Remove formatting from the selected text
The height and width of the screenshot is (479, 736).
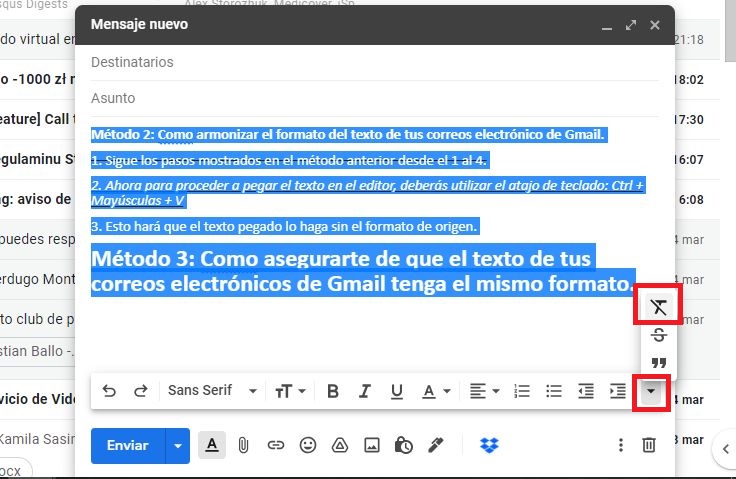pyautogui.click(x=659, y=307)
